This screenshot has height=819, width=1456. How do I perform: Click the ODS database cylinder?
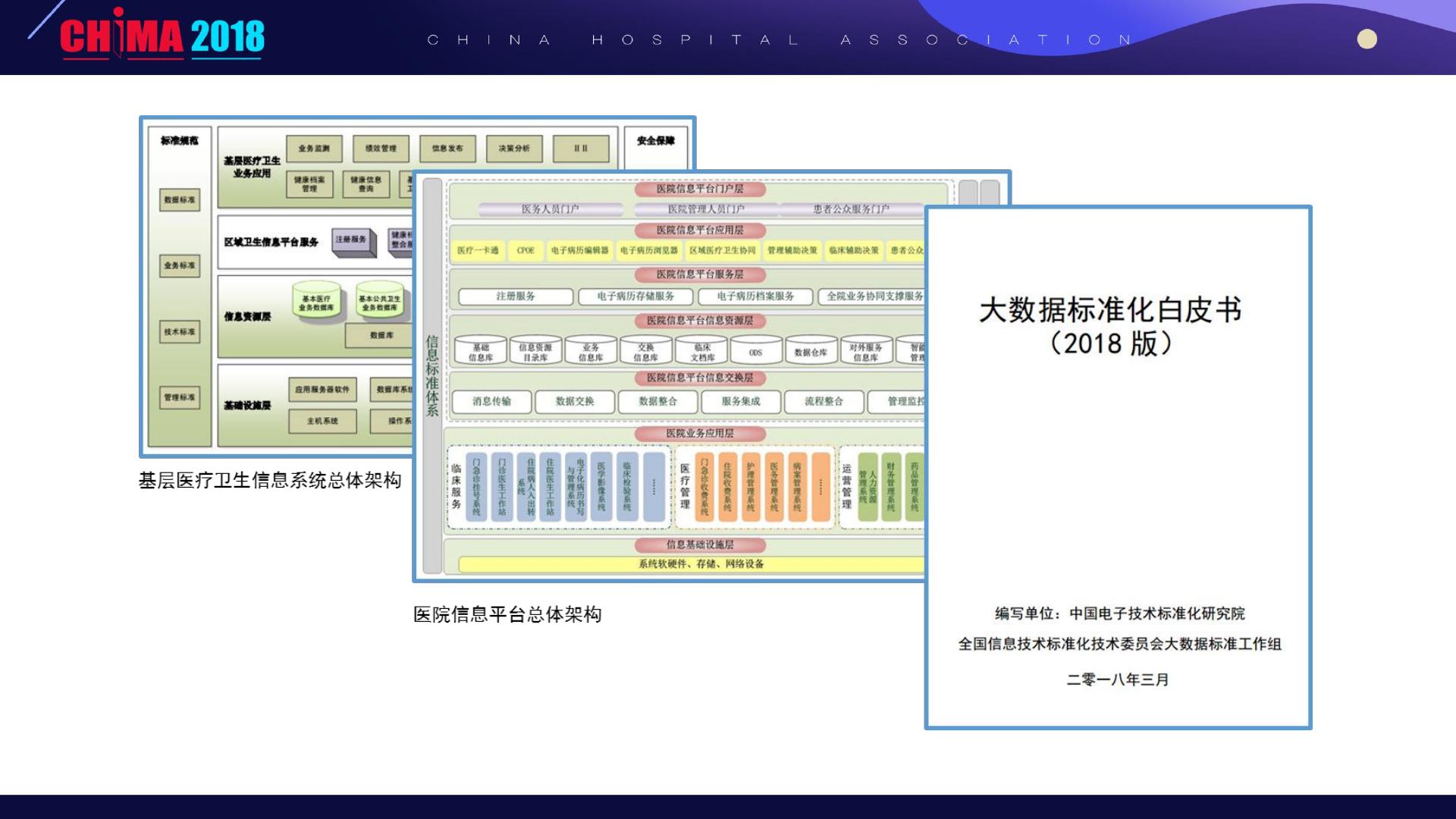point(755,351)
